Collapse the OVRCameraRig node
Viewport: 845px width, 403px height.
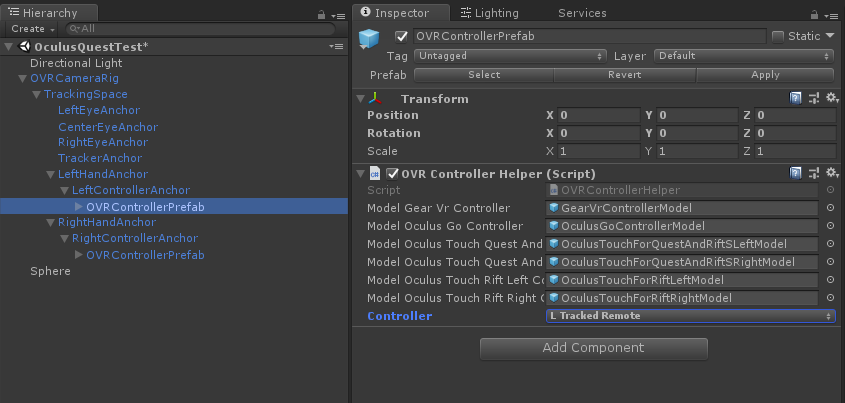pyautogui.click(x=22, y=79)
